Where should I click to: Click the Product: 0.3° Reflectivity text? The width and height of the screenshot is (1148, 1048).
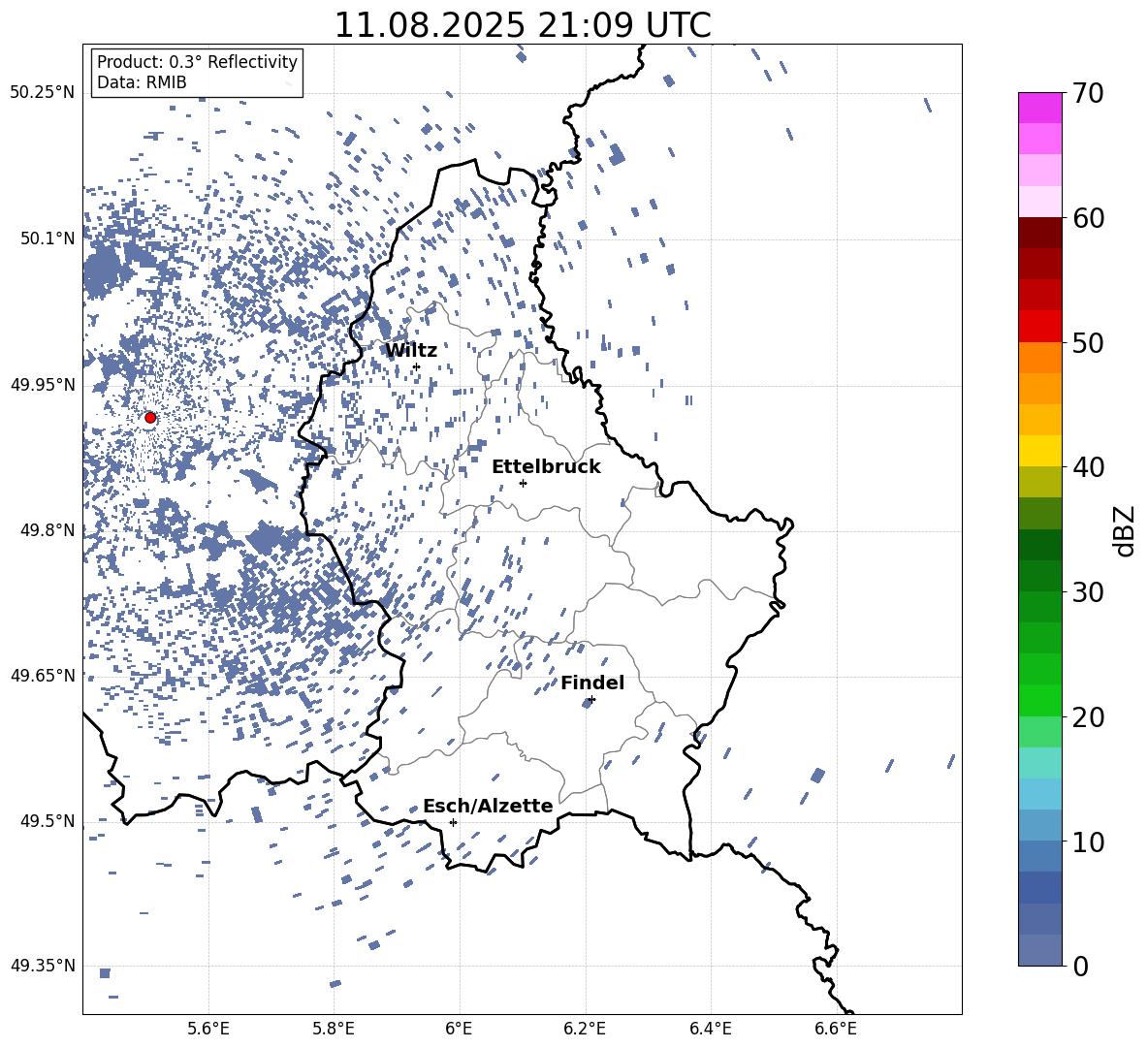pyautogui.click(x=197, y=61)
